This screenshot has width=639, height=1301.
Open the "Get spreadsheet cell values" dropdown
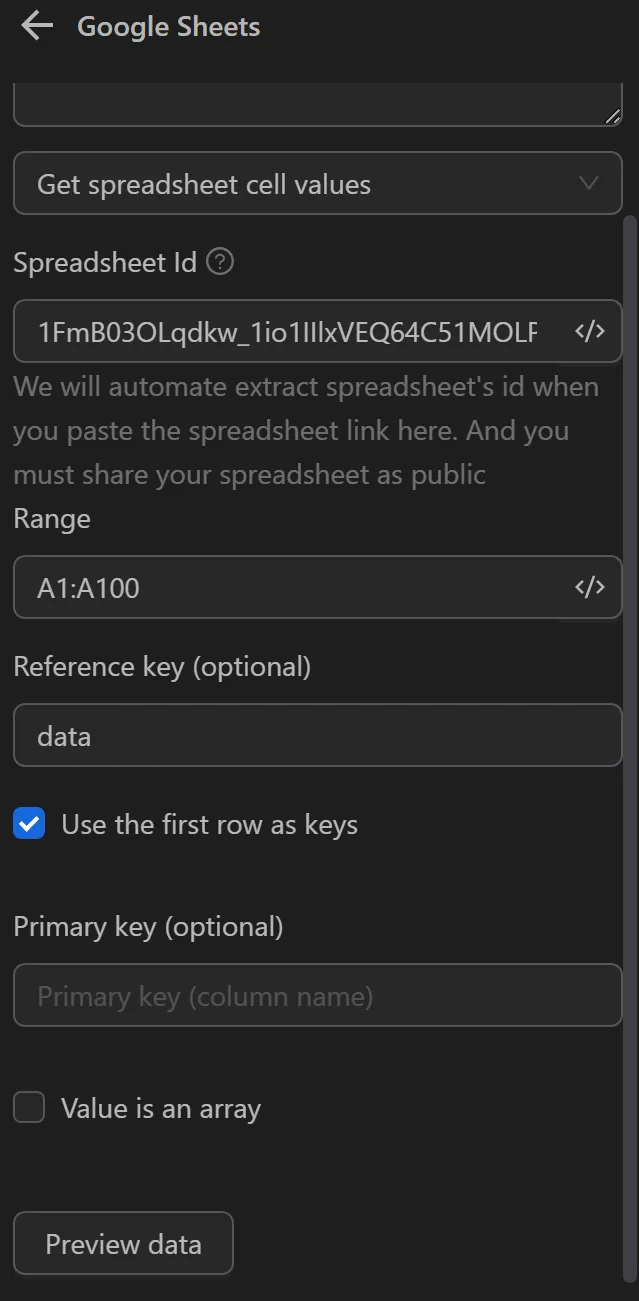318,183
